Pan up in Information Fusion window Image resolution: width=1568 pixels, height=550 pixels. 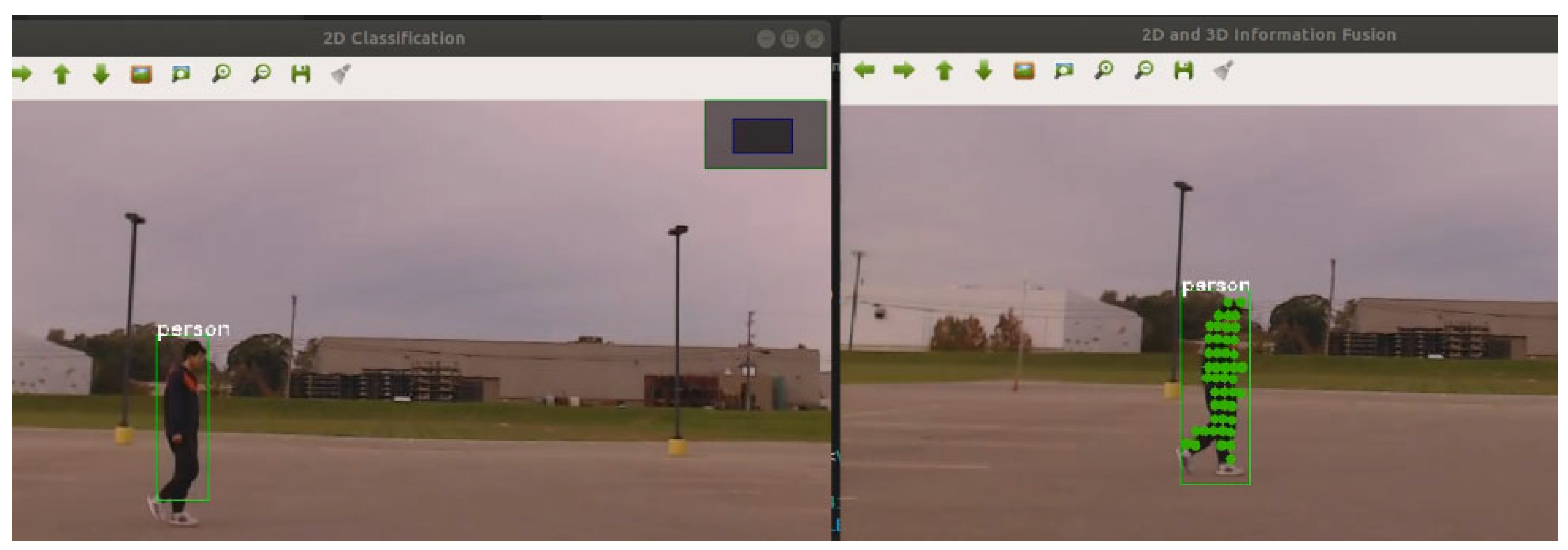tap(944, 70)
